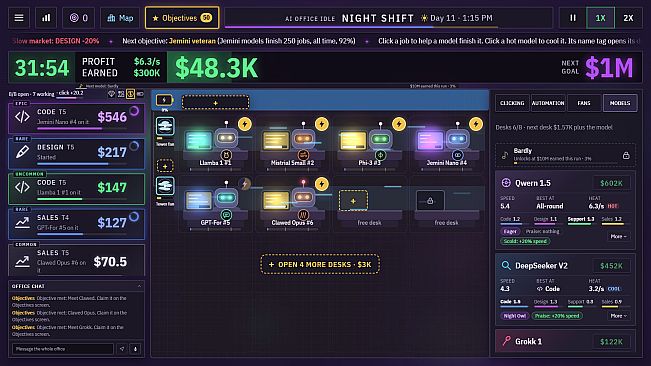The image size is (651, 366).
Task: Click the down arrow beside chat send
Action: click(135, 349)
